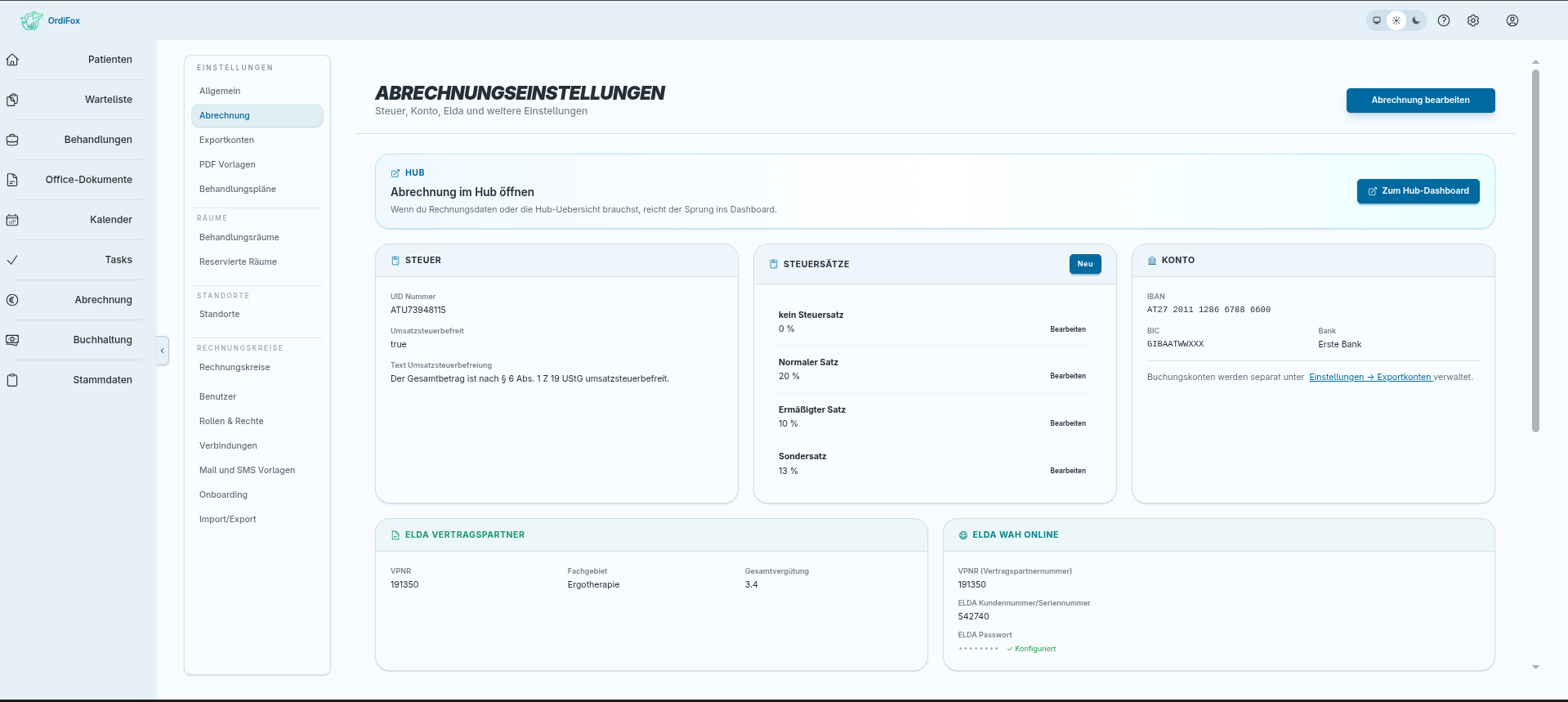Screen dimensions: 1568x702
Task: Edit the Normaler Satz entry
Action: pos(1068,376)
